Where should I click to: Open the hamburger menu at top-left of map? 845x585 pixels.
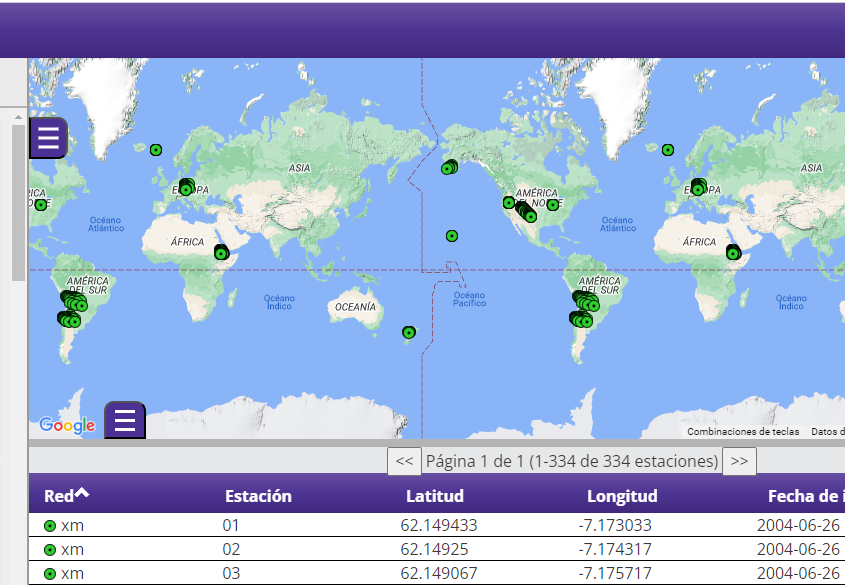point(48,138)
